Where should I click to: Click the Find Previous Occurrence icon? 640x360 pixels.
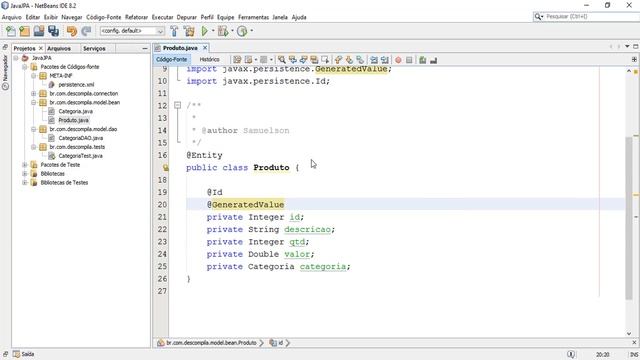point(293,60)
